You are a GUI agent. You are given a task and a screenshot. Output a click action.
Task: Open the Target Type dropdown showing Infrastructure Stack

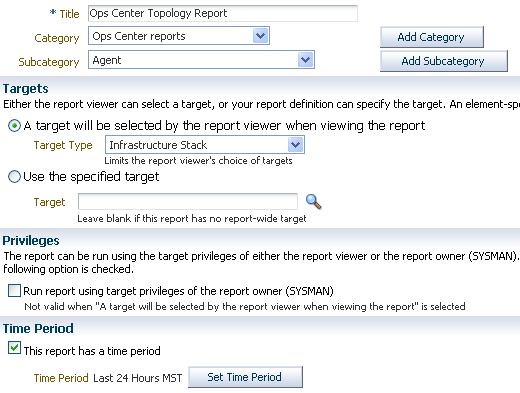[x=205, y=145]
